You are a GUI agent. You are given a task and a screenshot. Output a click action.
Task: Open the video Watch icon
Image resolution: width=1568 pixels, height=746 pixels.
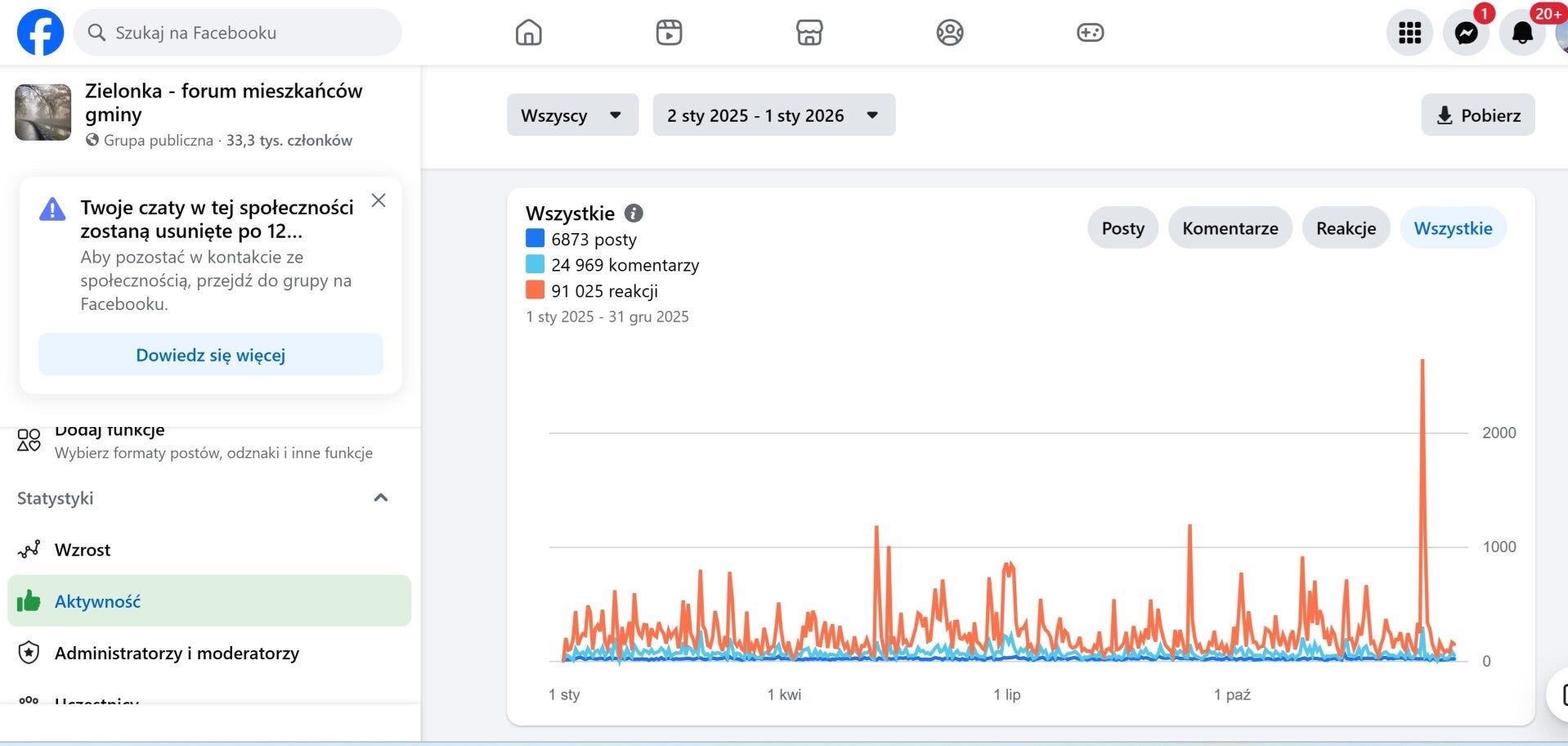pyautogui.click(x=669, y=33)
